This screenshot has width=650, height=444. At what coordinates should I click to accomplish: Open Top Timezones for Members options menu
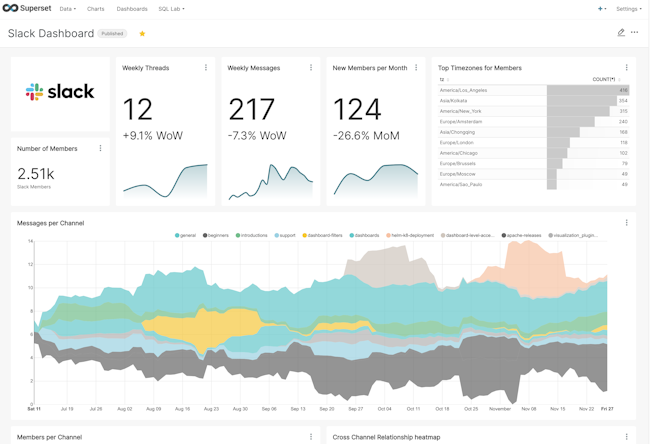tap(626, 68)
